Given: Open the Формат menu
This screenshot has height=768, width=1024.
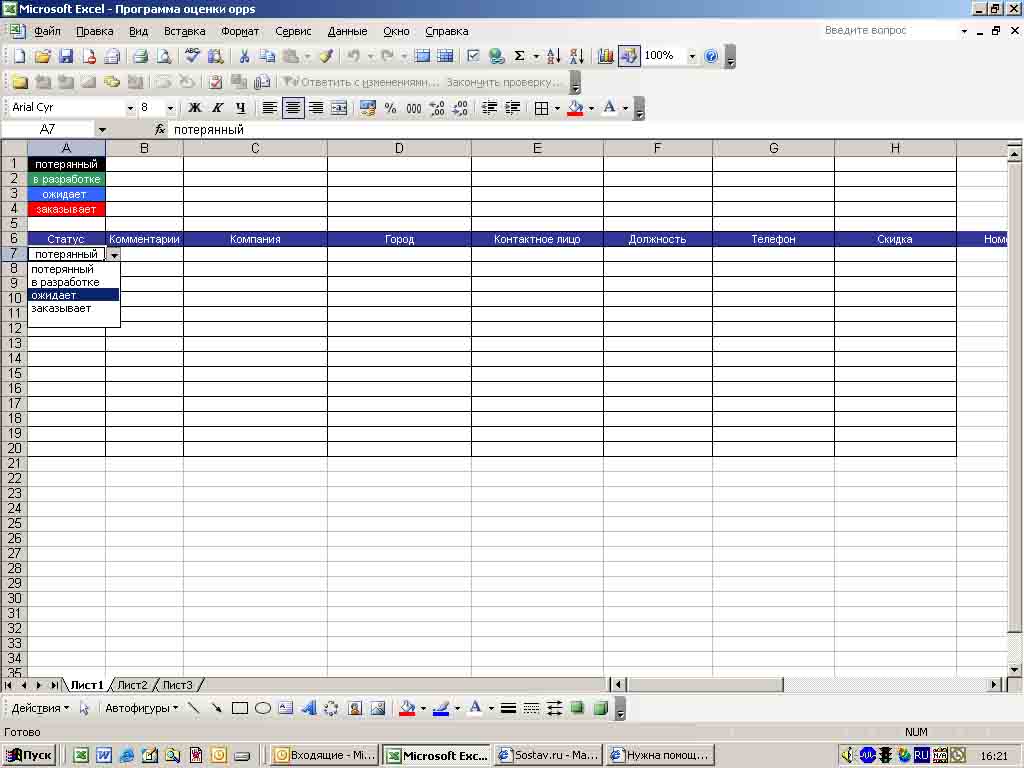Looking at the screenshot, I should (240, 31).
